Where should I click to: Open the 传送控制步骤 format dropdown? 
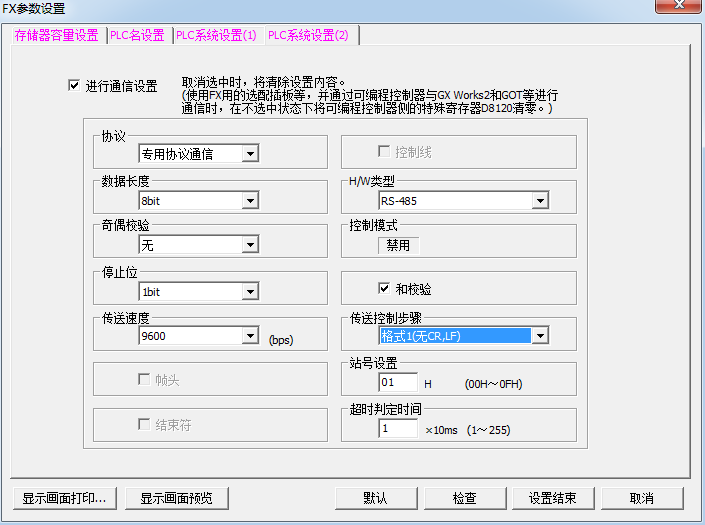[x=539, y=336]
